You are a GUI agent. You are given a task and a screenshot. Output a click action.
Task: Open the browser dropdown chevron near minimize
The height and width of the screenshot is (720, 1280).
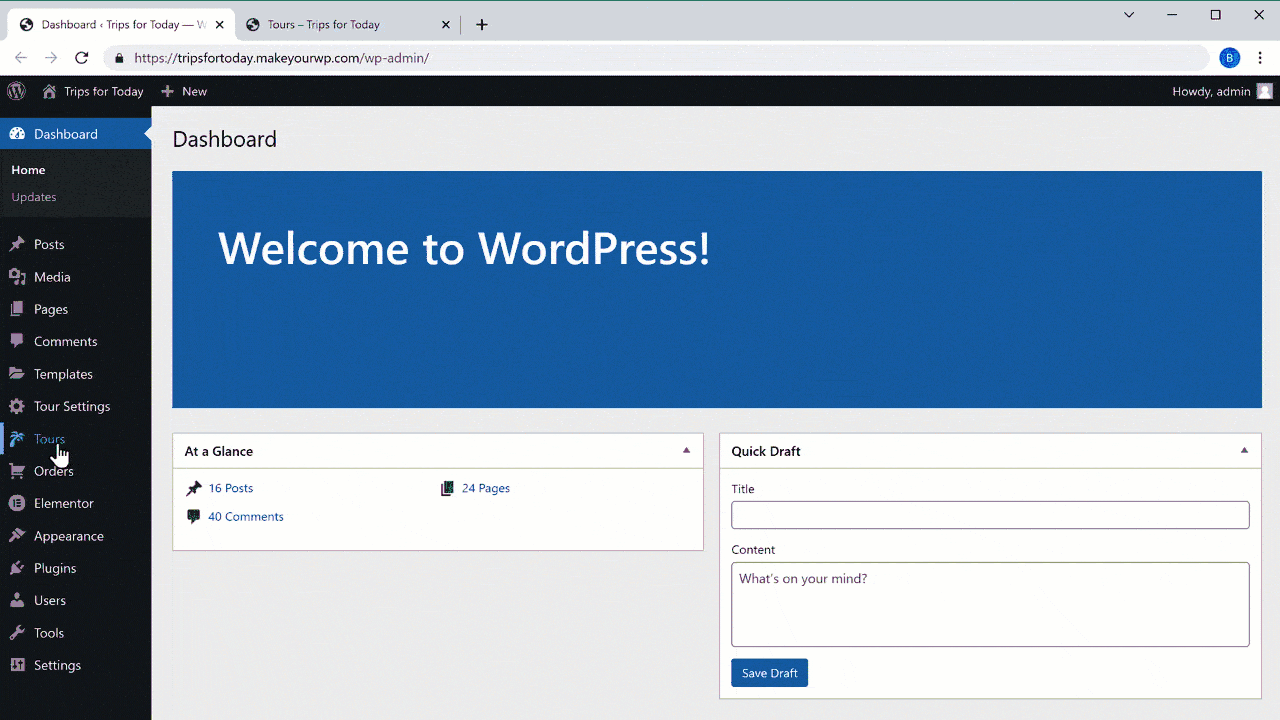click(1129, 15)
